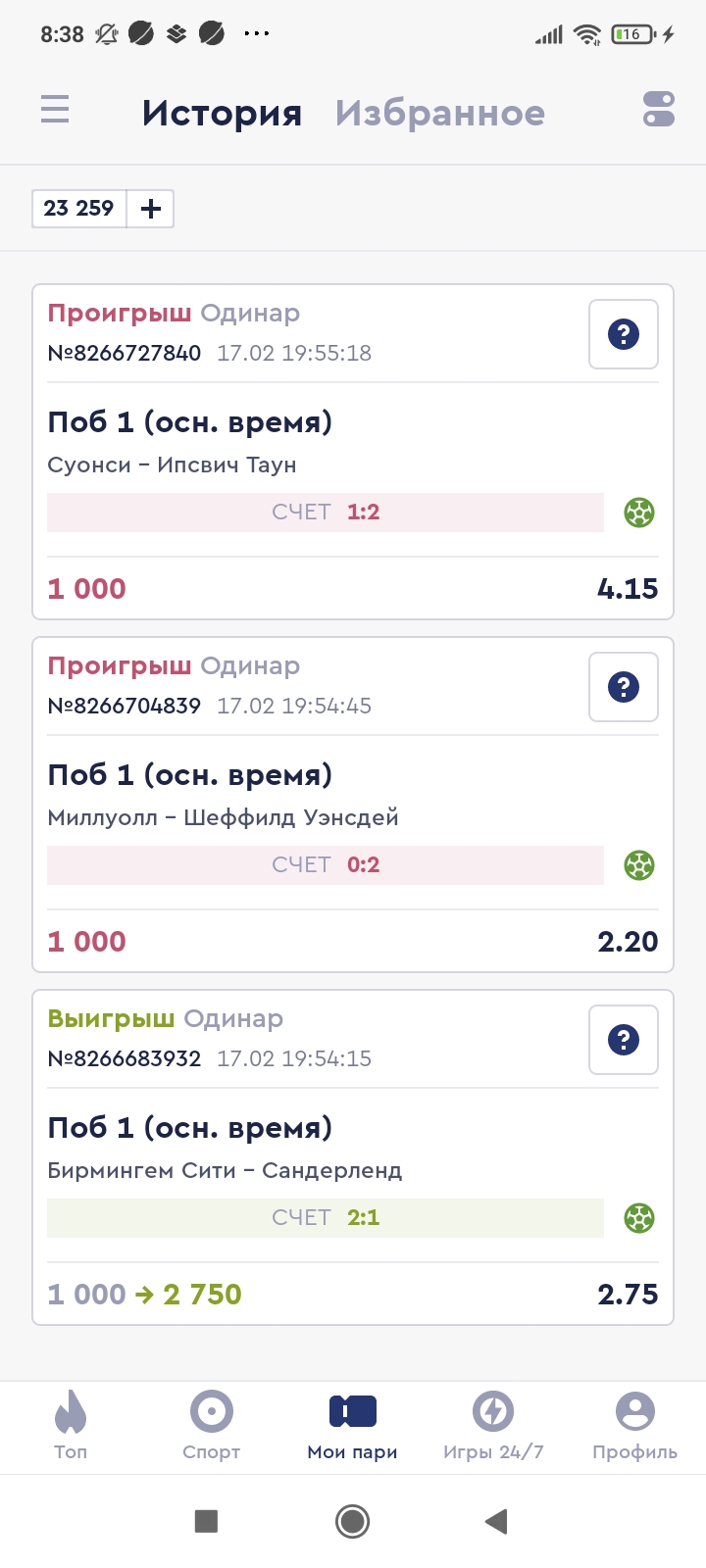Open the Спорт section
706x1568 pixels.
click(212, 1424)
